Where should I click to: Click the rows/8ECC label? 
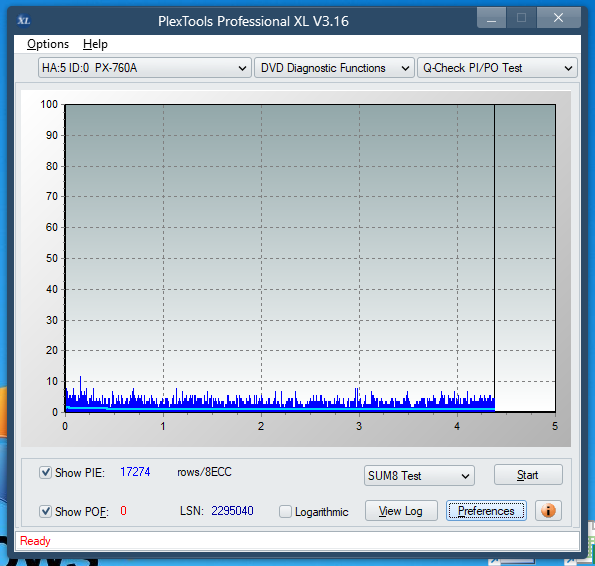[x=204, y=472]
